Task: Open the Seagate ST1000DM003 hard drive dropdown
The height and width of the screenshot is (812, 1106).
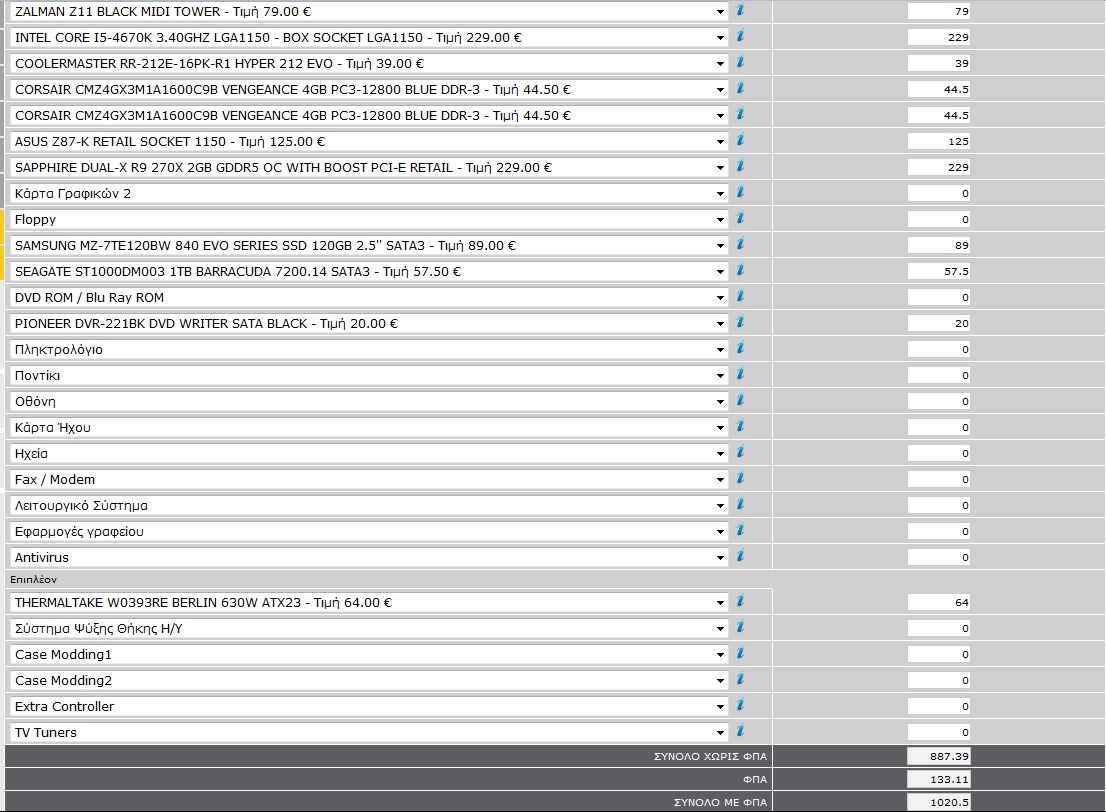Action: pyautogui.click(x=368, y=272)
